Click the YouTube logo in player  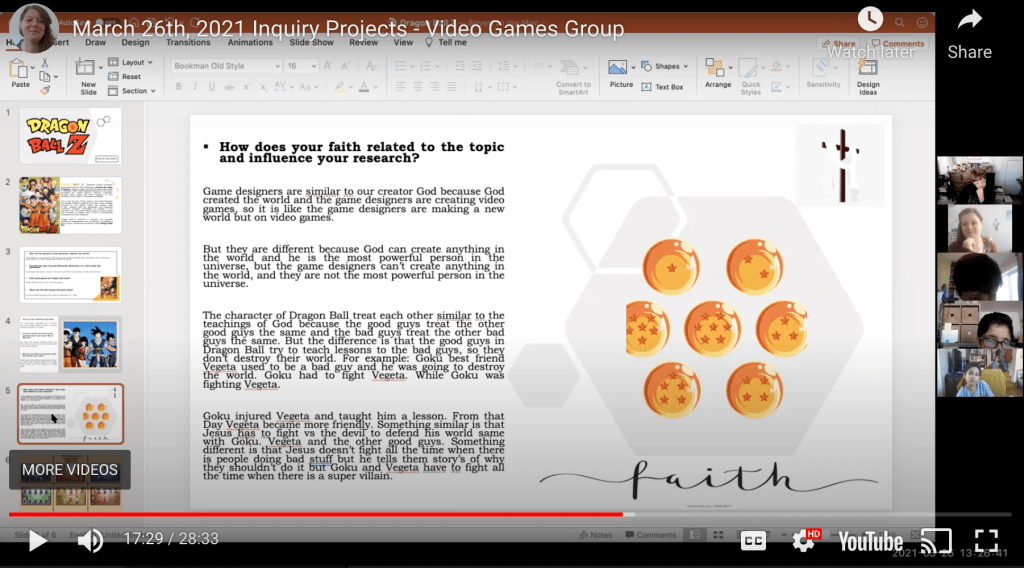[x=870, y=541]
